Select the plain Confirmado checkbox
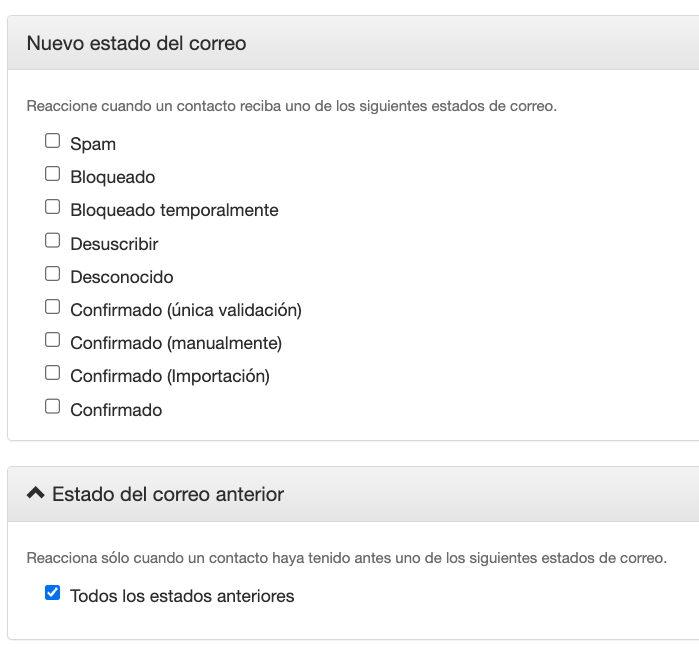Image resolution: width=699 pixels, height=663 pixels. coord(53,406)
